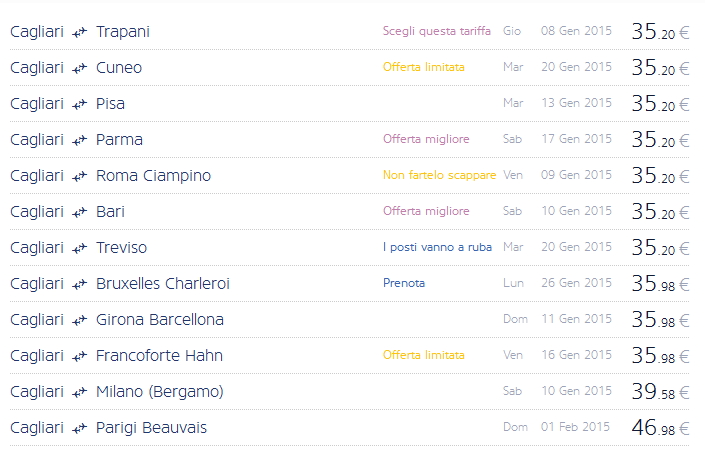Click the plane icon in the Trapani row

click(80, 32)
